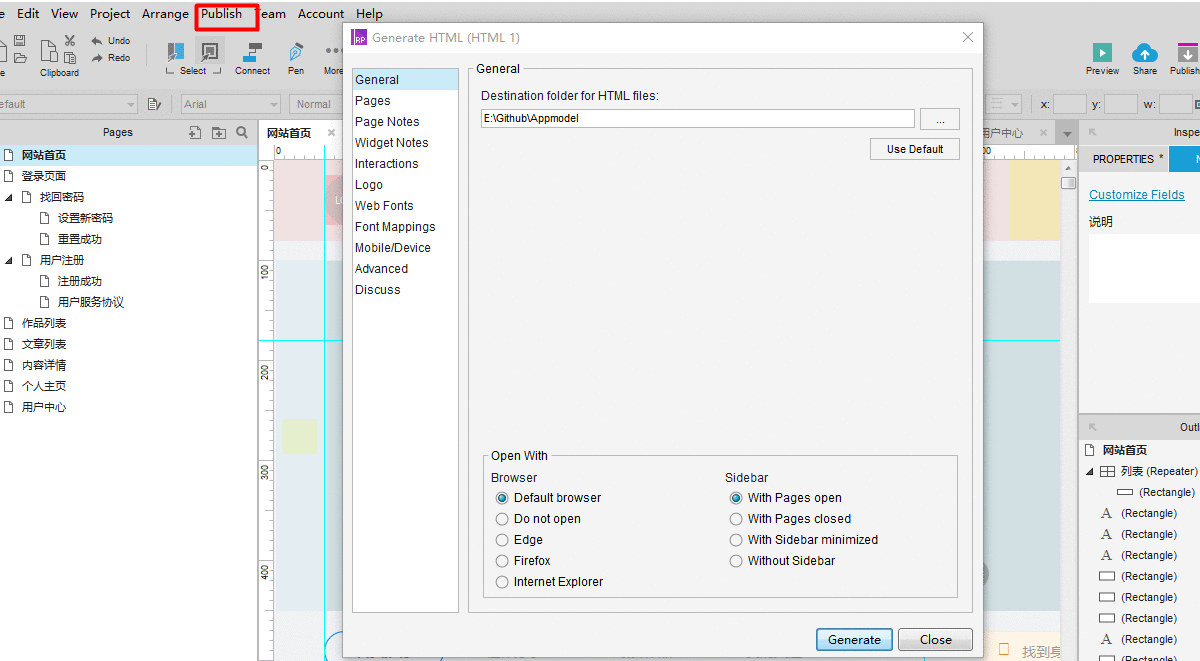Click the Paste clipboard icon
The image size is (1200, 661).
click(70, 58)
